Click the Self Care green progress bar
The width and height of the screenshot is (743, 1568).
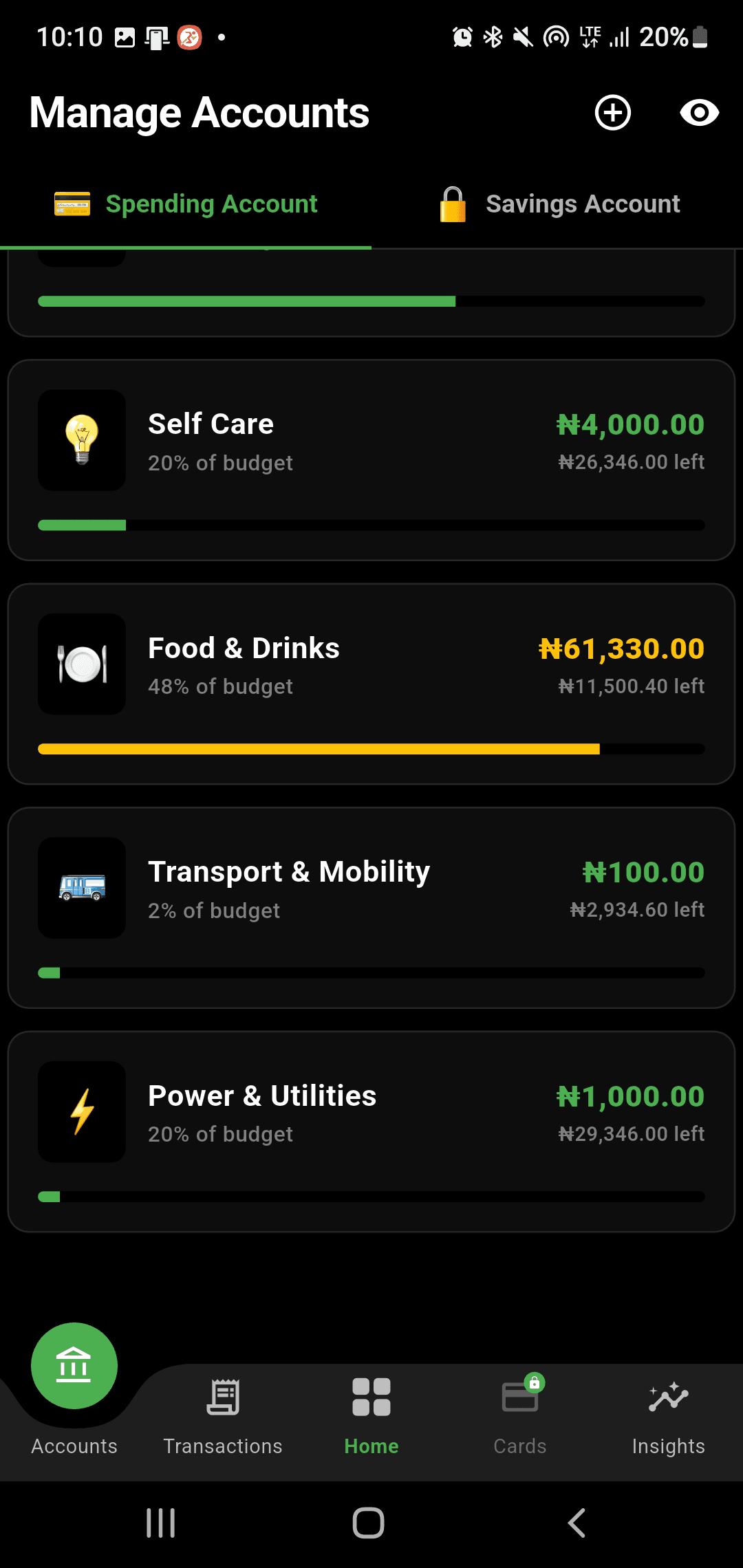(x=82, y=525)
